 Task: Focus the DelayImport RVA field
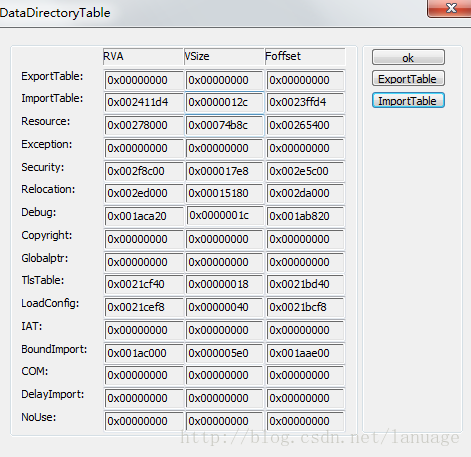coord(144,398)
